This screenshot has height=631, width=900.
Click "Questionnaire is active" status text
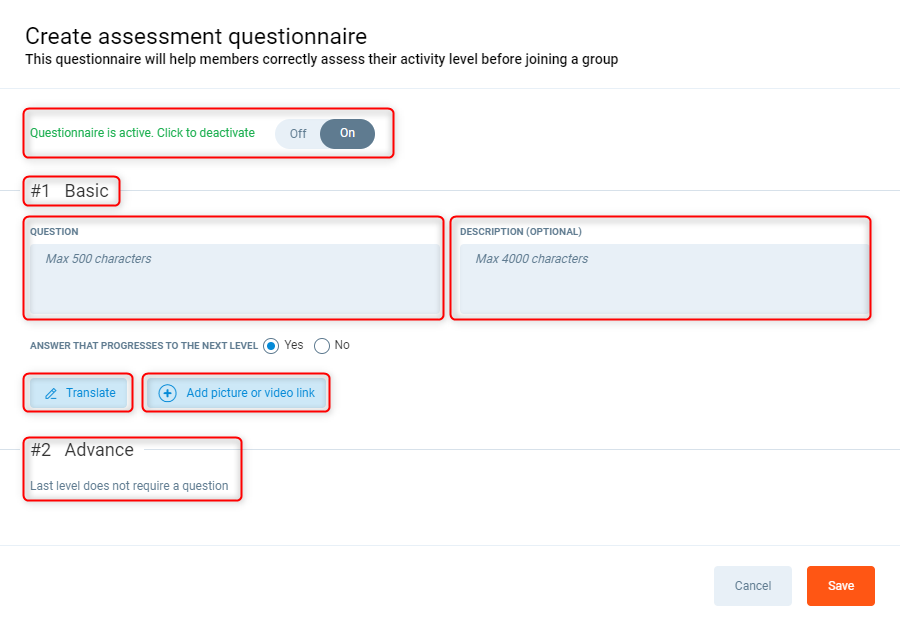[x=142, y=133]
